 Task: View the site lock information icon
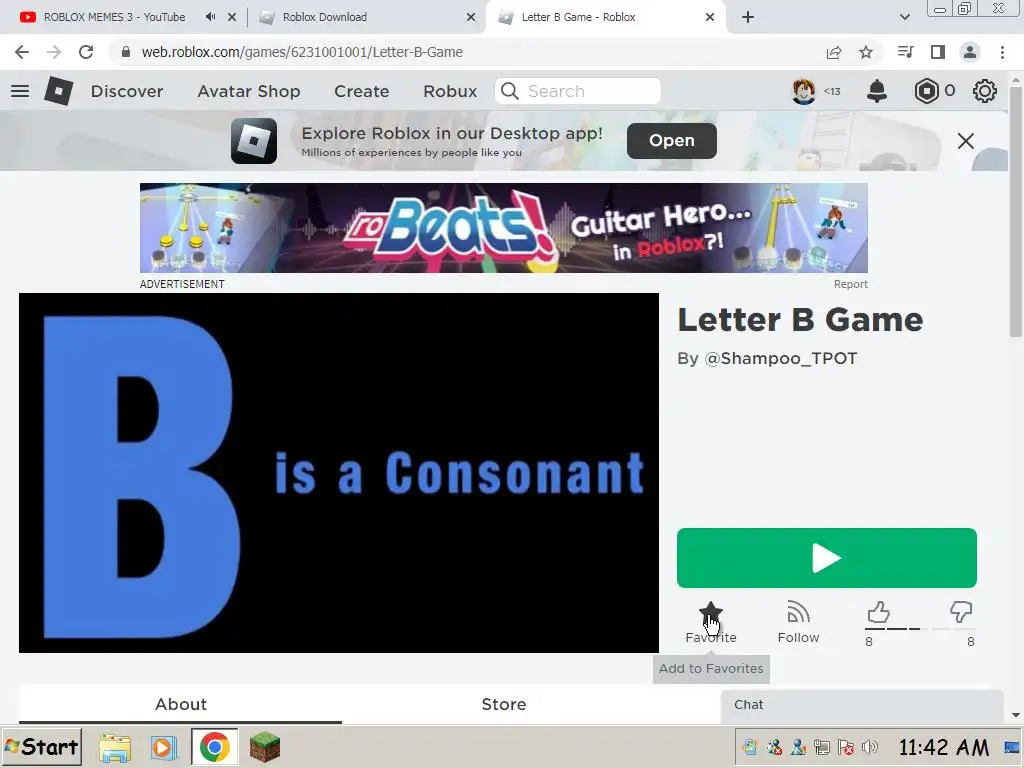(125, 52)
